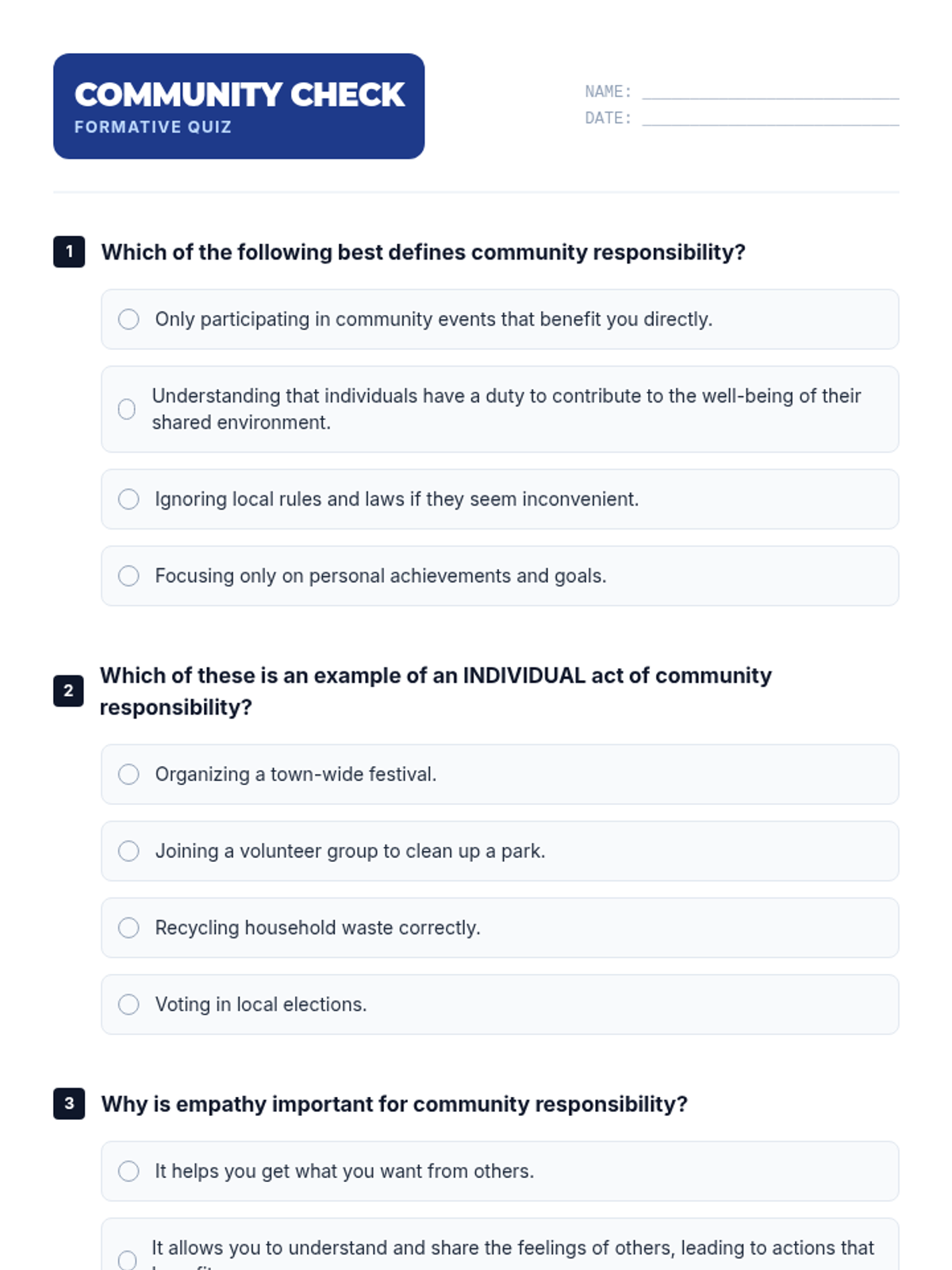
Task: Click the NAME input line
Action: coord(770,92)
